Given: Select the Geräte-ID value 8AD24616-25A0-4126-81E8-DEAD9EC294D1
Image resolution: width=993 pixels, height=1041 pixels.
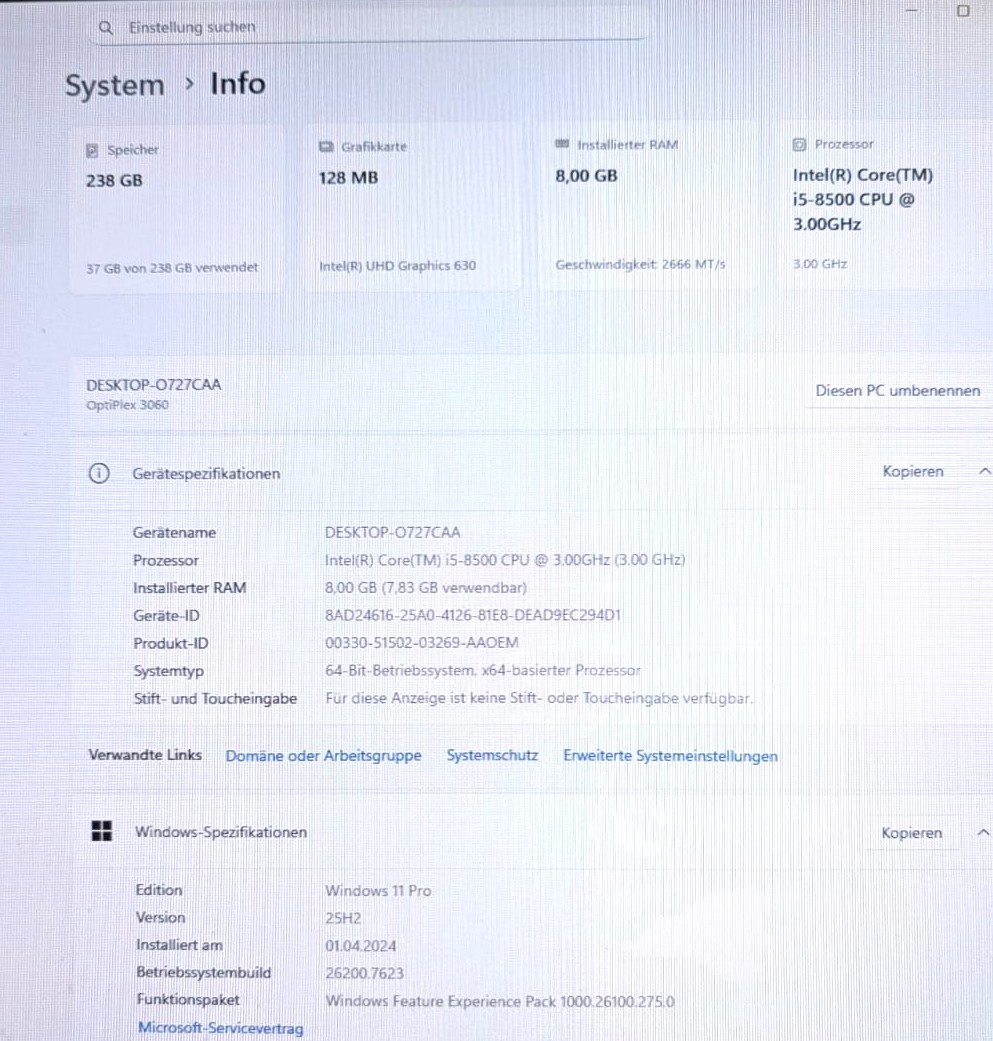Looking at the screenshot, I should [473, 615].
